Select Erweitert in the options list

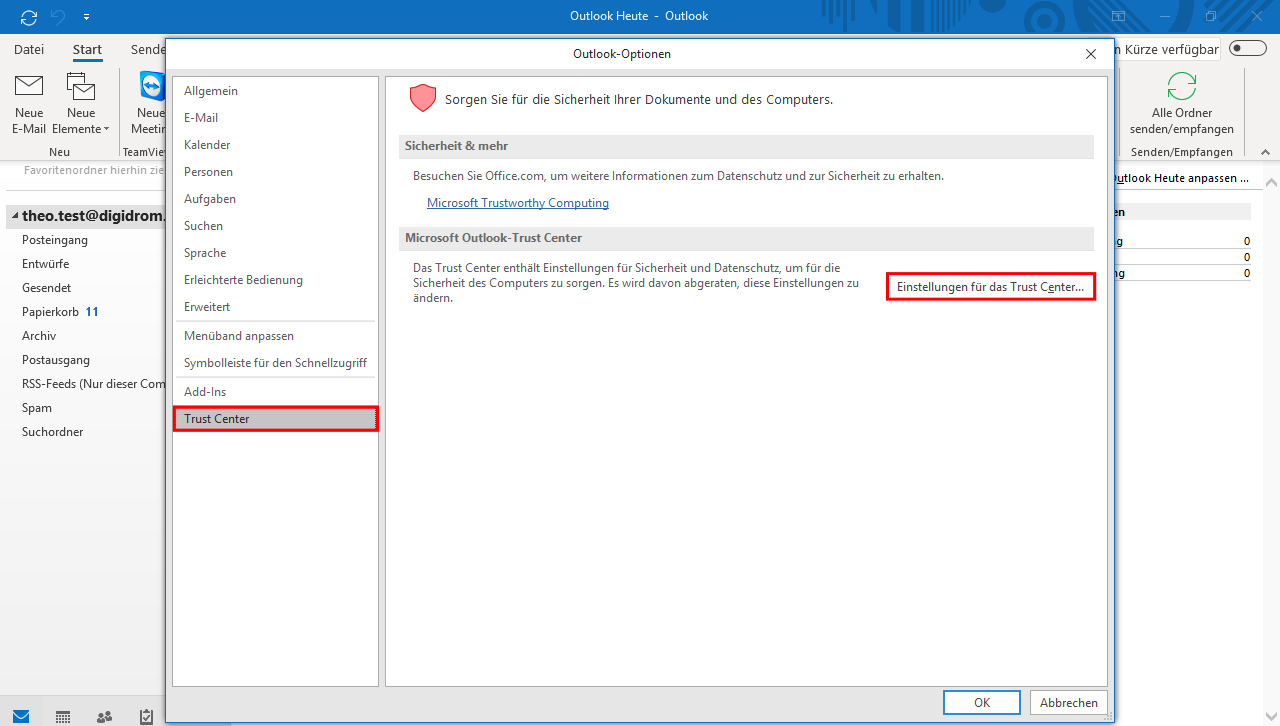[207, 307]
